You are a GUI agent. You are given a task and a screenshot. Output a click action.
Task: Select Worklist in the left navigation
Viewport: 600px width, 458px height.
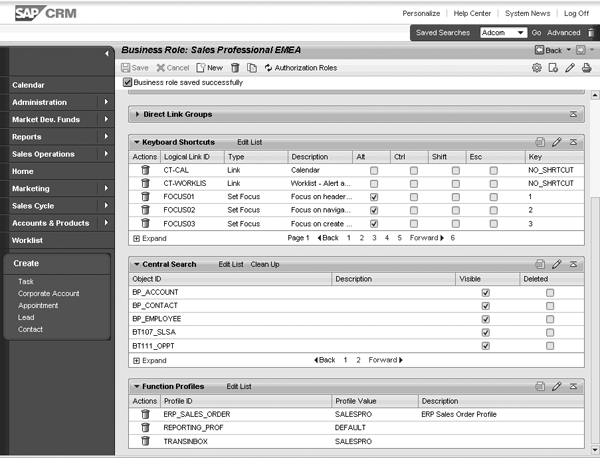[28, 240]
